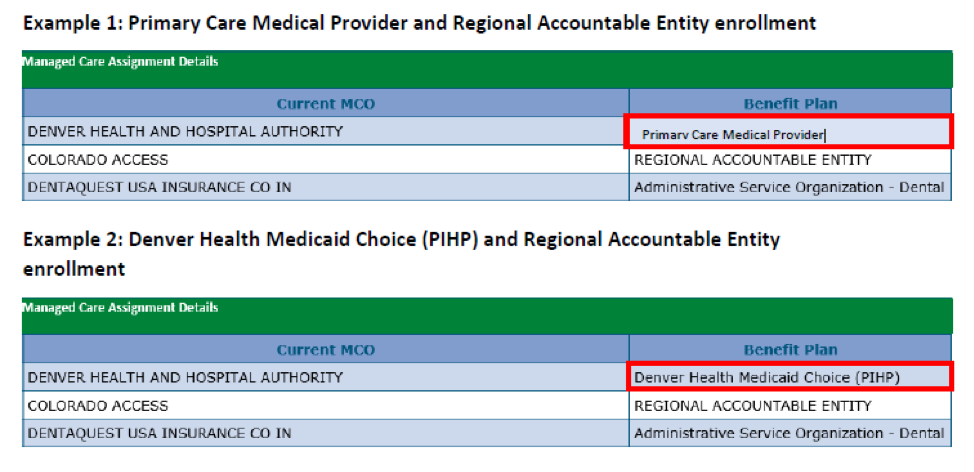Click REGIONAL ACCOUNTABLE ENTITY in first table

pos(752,160)
